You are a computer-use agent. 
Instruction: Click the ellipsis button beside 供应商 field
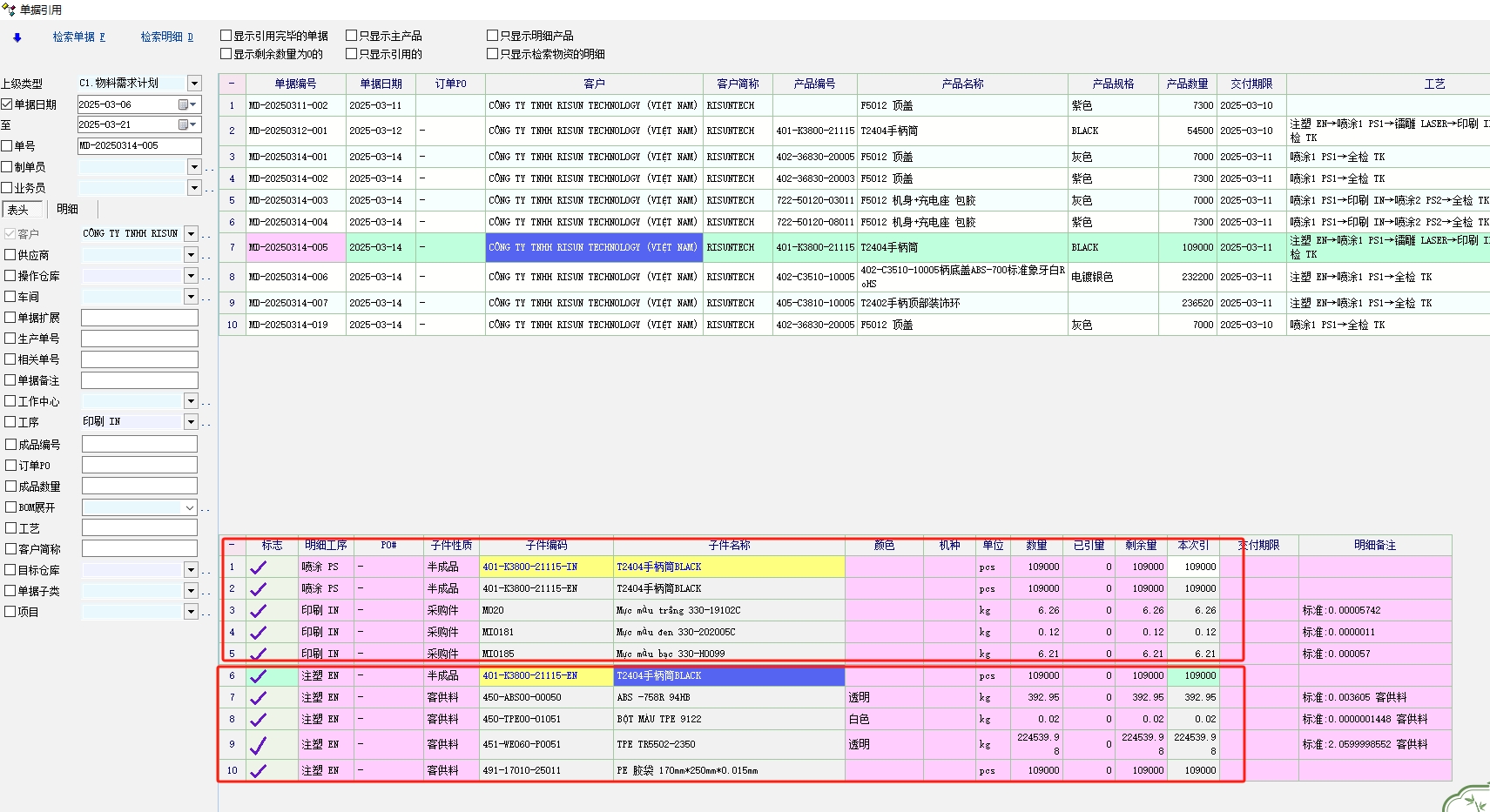pos(206,256)
